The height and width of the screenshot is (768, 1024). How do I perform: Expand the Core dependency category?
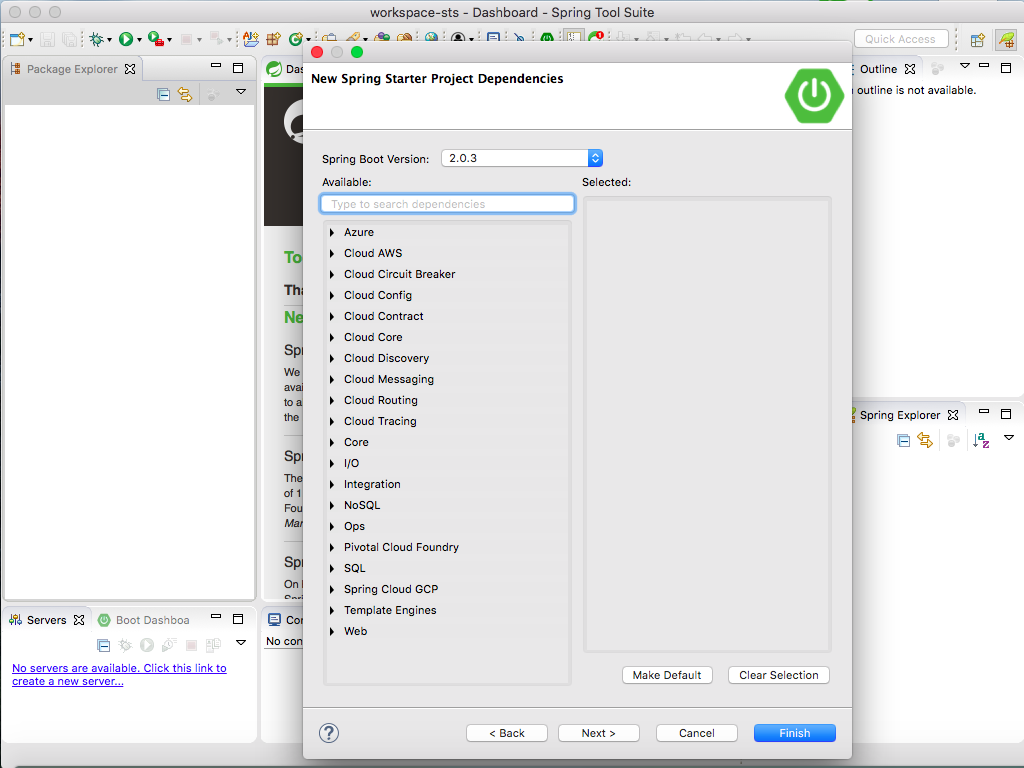pos(332,442)
